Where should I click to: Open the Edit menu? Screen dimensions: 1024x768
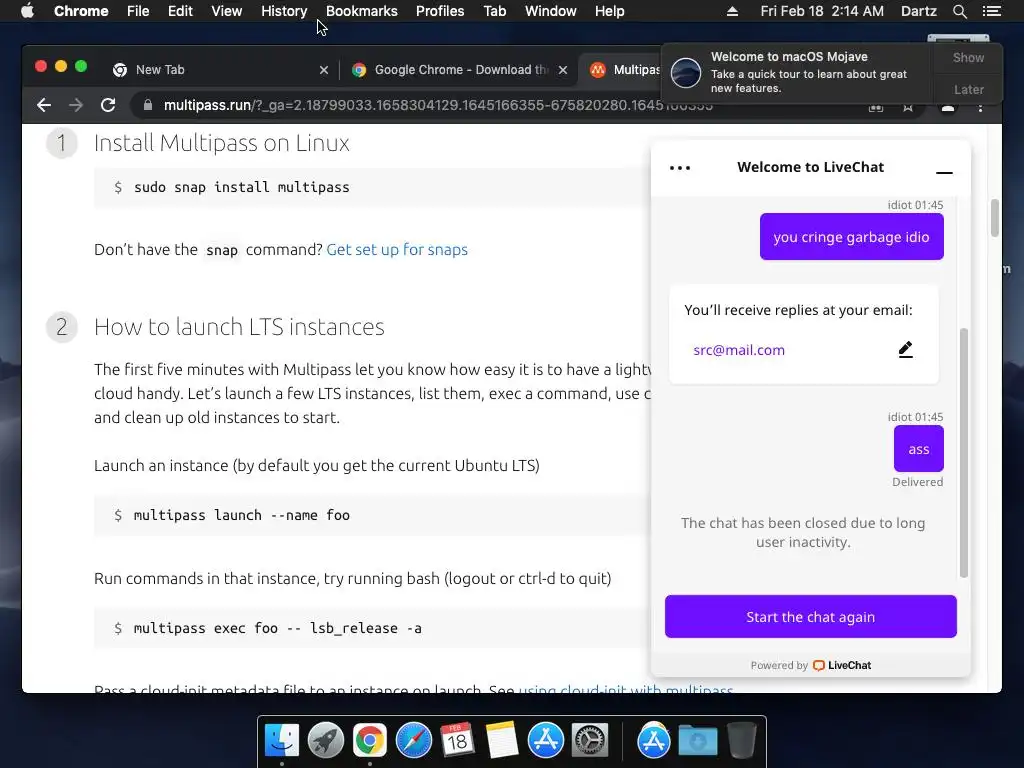click(180, 11)
